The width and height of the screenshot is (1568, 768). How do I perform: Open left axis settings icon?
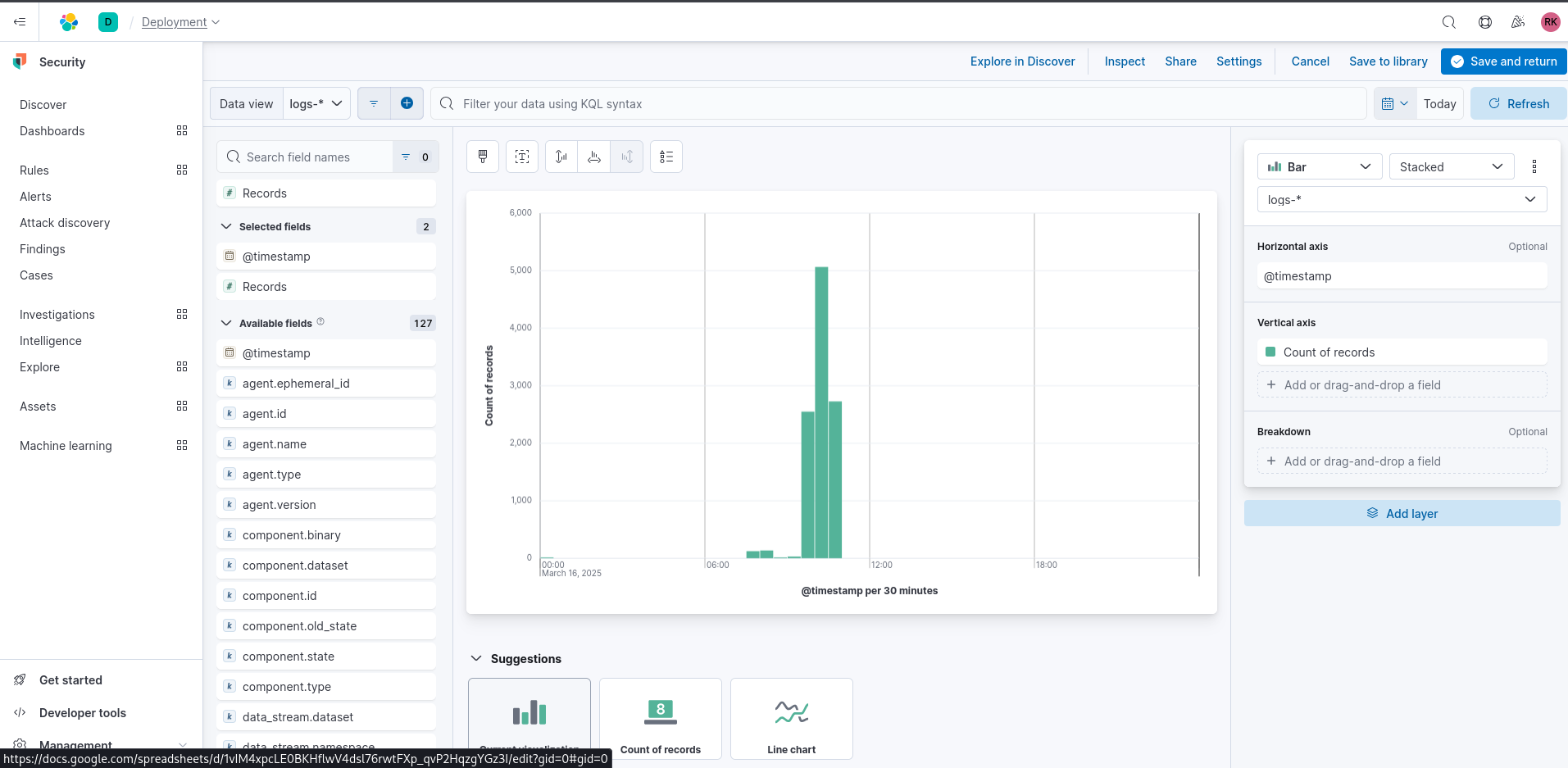click(561, 157)
